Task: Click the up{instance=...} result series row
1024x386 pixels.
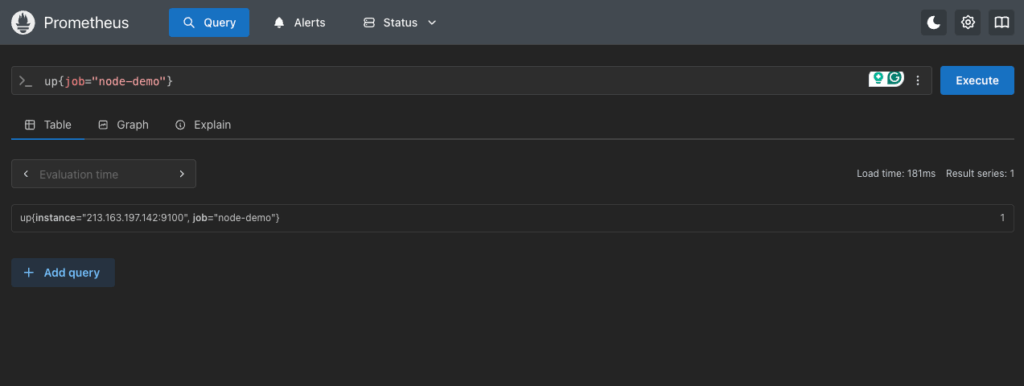Action: [x=512, y=218]
